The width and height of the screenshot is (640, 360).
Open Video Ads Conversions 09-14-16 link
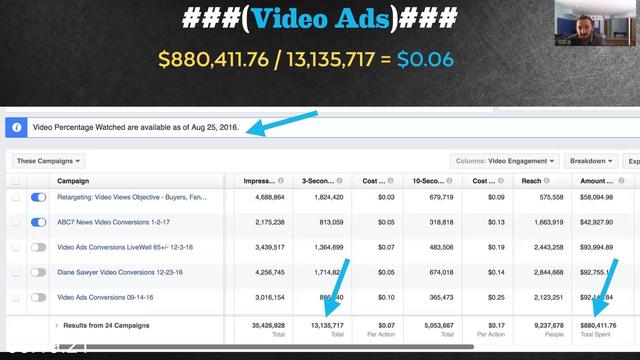(x=105, y=297)
